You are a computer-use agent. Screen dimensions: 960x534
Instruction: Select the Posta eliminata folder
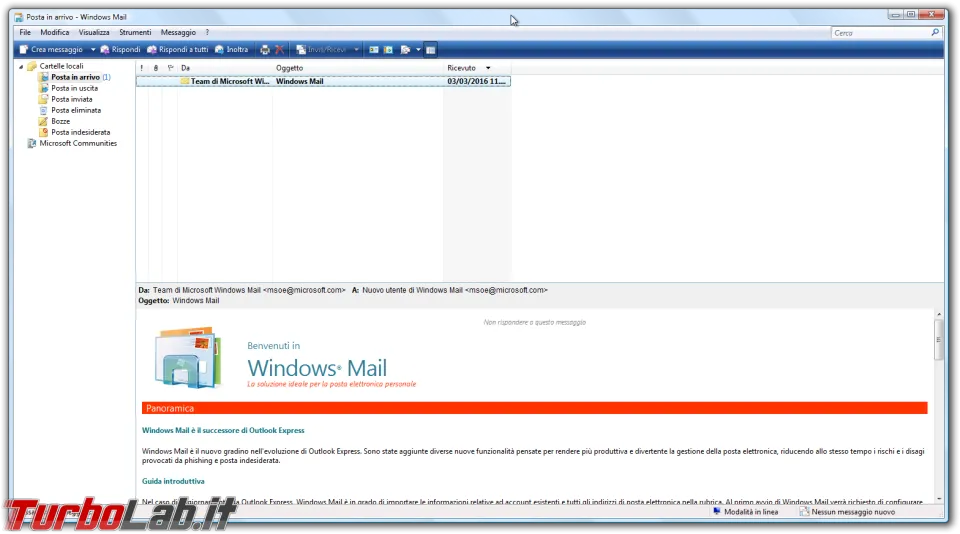pyautogui.click(x=76, y=110)
